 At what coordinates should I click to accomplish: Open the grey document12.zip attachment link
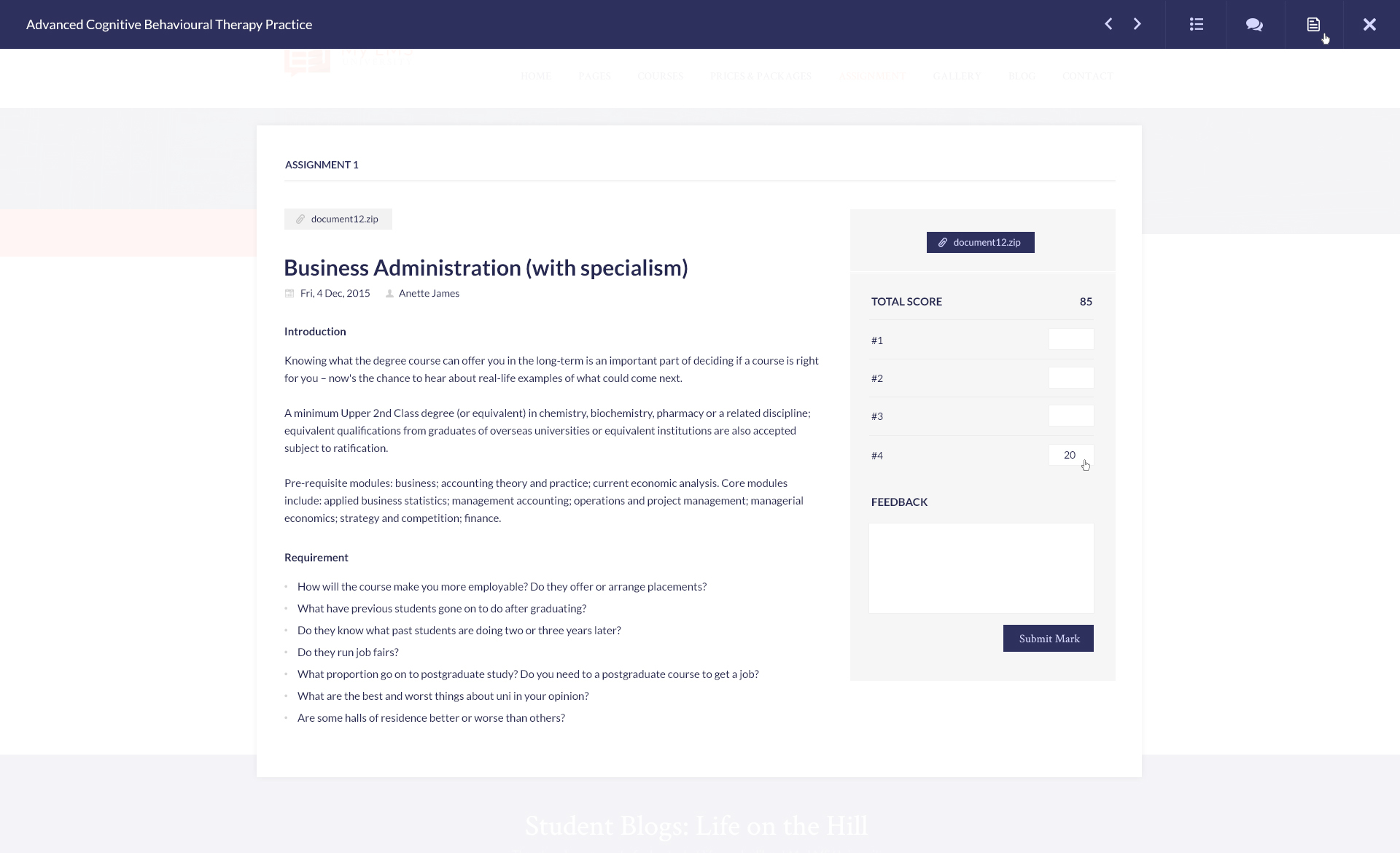pos(344,219)
